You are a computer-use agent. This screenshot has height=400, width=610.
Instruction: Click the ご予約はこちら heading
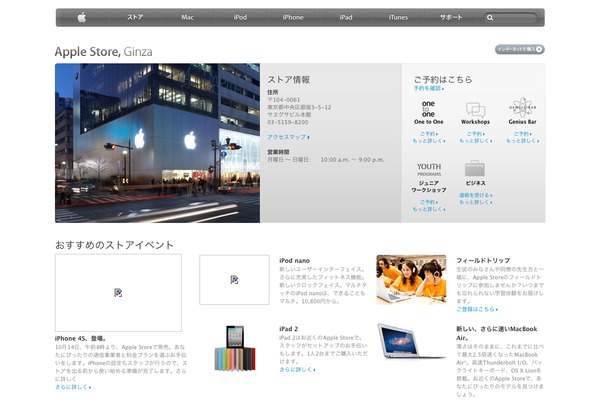tap(443, 79)
